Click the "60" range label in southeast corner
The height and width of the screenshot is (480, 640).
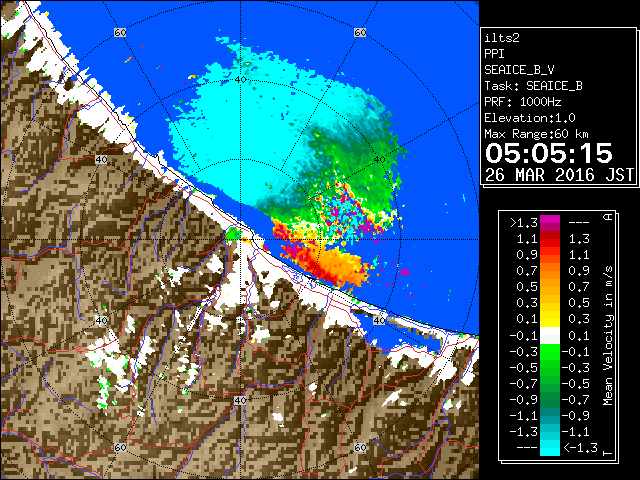[360, 447]
